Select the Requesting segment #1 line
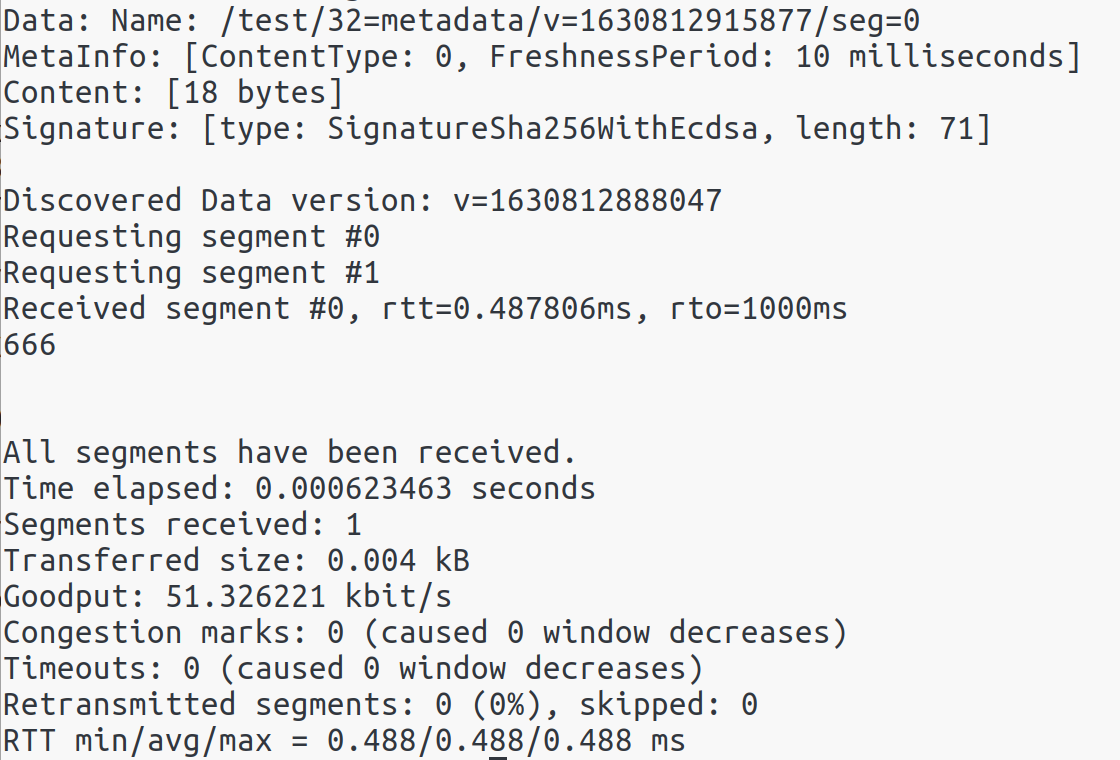This screenshot has height=760, width=1120. click(191, 273)
